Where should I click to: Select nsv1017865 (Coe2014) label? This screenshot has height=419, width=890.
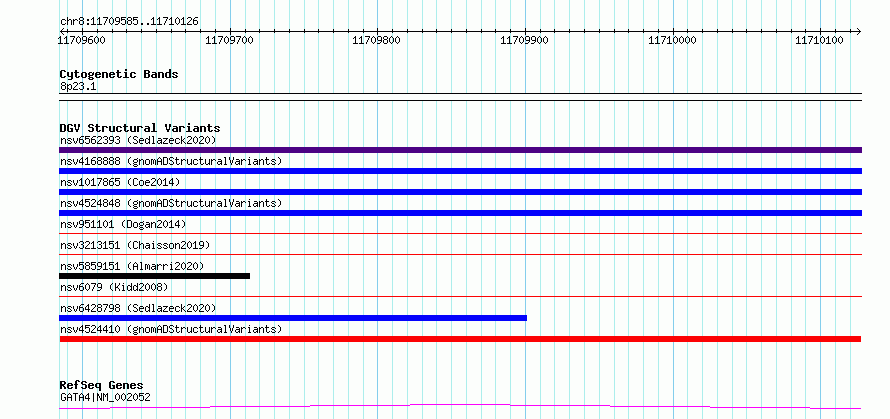coord(120,182)
